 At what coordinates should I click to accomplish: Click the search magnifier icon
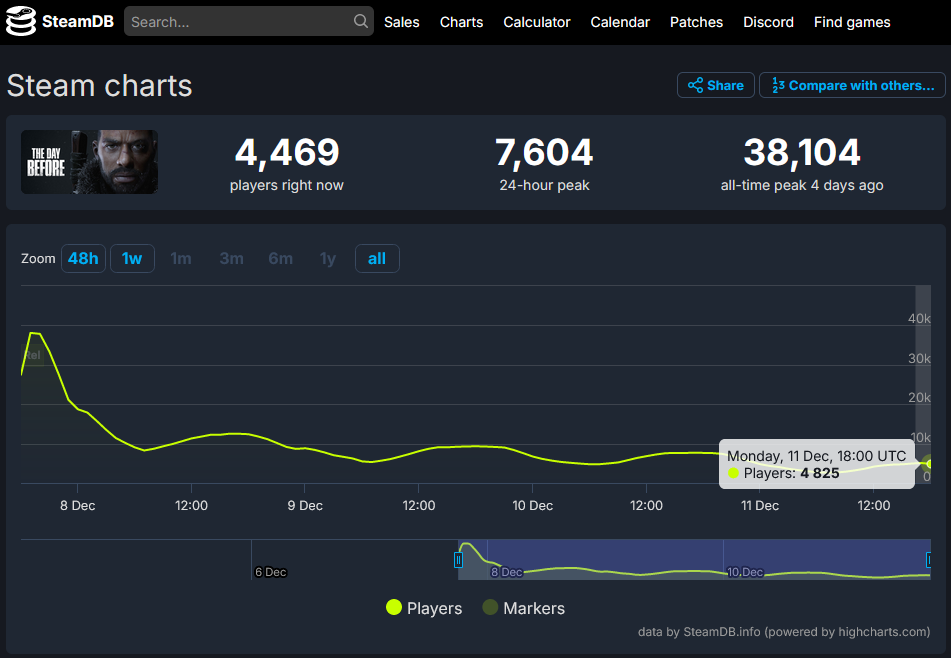point(361,21)
